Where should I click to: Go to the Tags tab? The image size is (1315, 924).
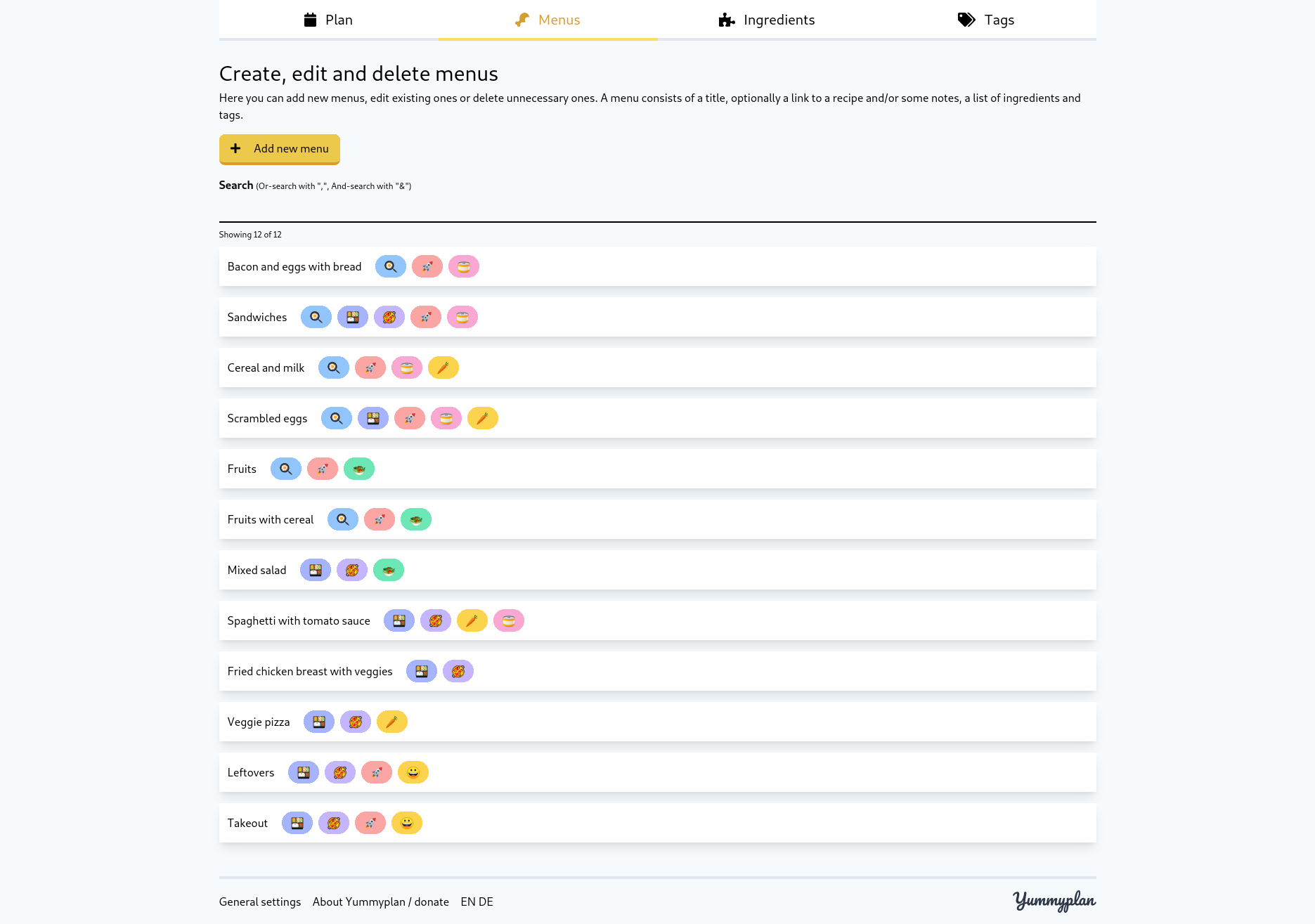coord(987,20)
